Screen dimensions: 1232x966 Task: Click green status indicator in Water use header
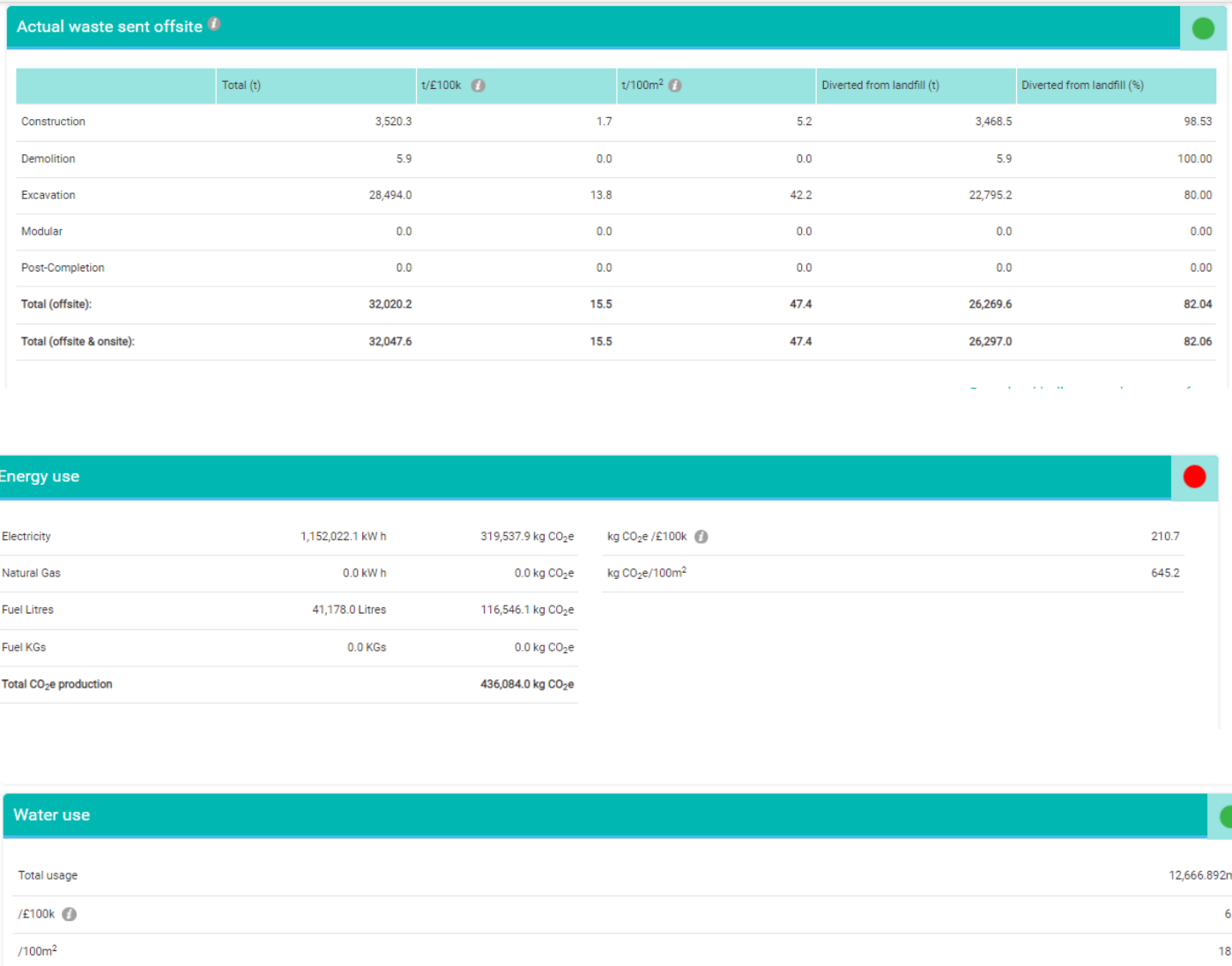pos(1225,816)
